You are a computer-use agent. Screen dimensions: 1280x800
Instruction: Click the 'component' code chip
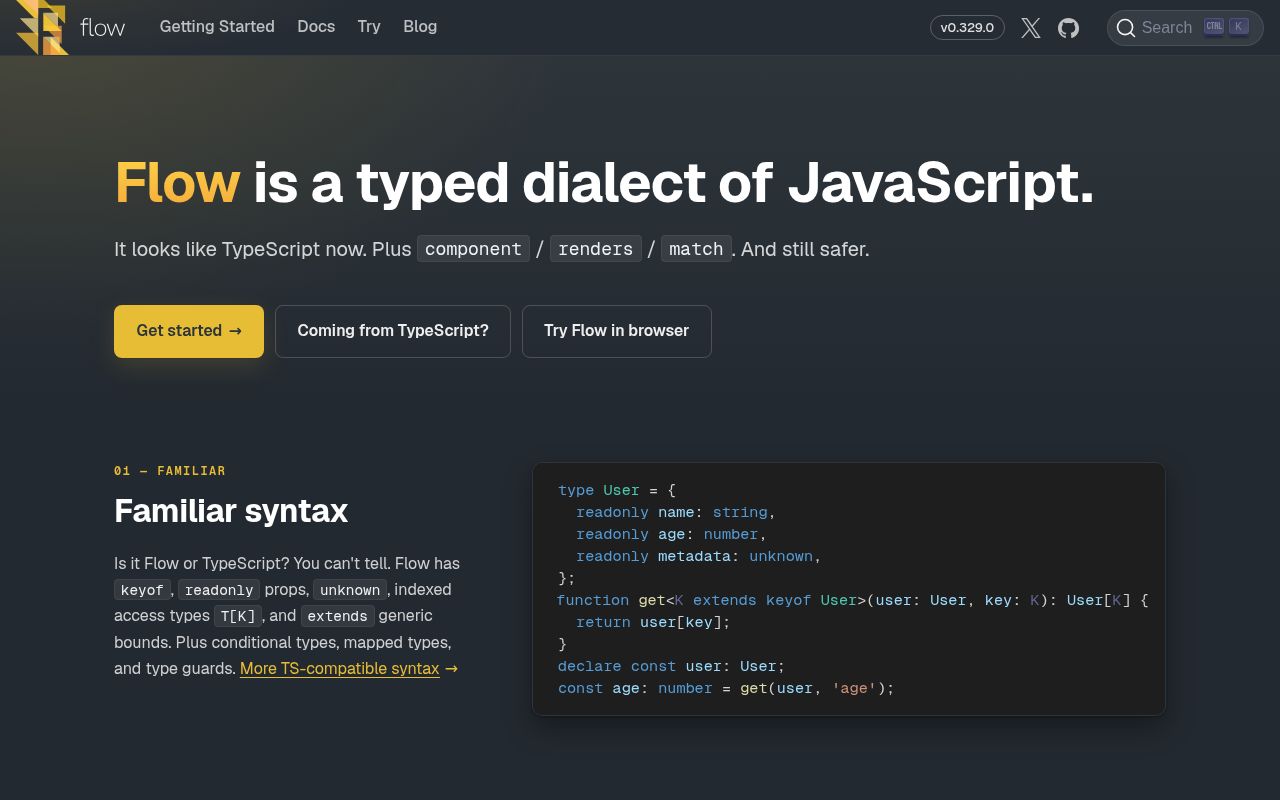tap(473, 249)
